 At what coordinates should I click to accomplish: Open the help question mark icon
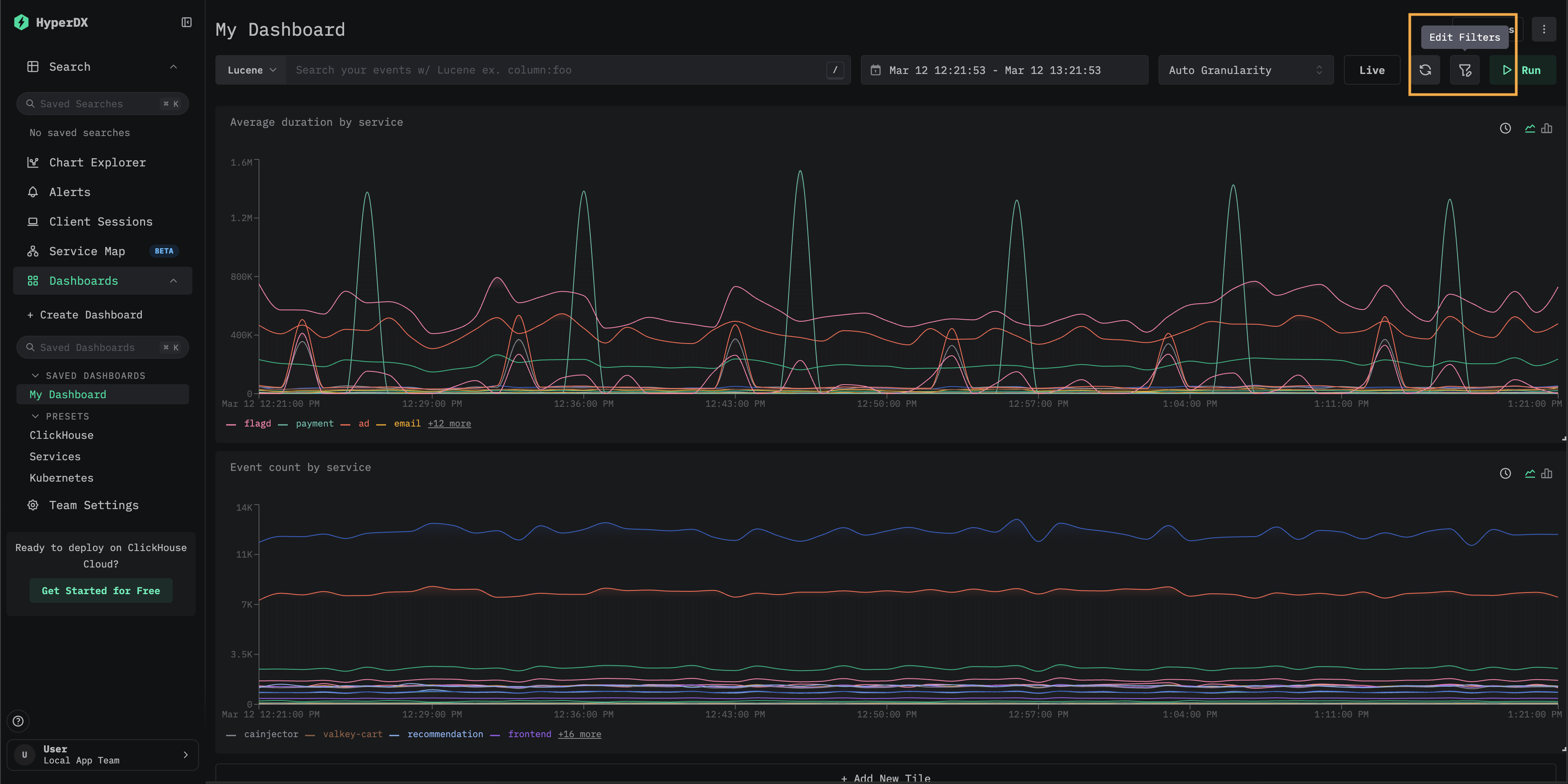tap(18, 721)
